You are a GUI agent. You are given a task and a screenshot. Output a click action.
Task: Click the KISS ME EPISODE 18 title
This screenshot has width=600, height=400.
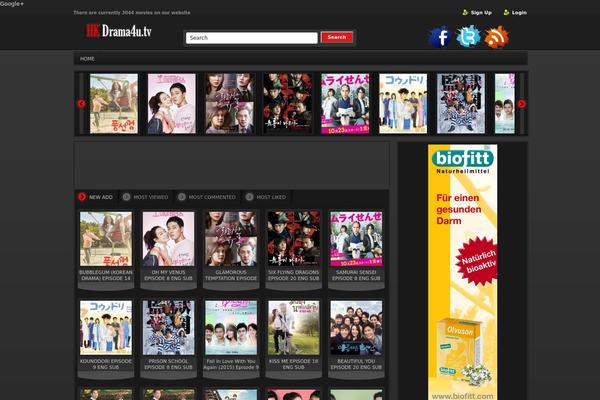click(x=293, y=364)
